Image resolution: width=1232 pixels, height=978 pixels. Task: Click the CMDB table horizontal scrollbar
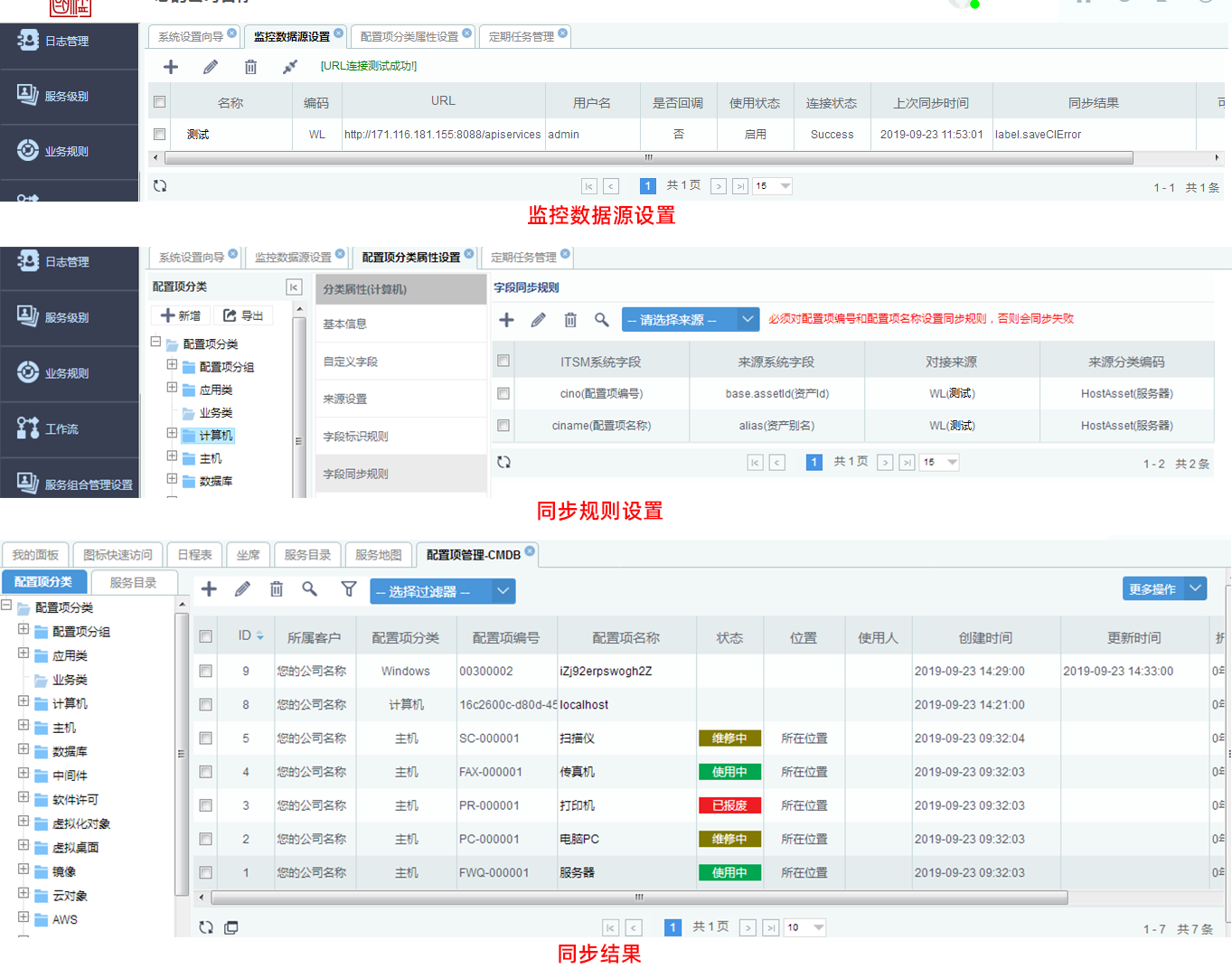[639, 898]
